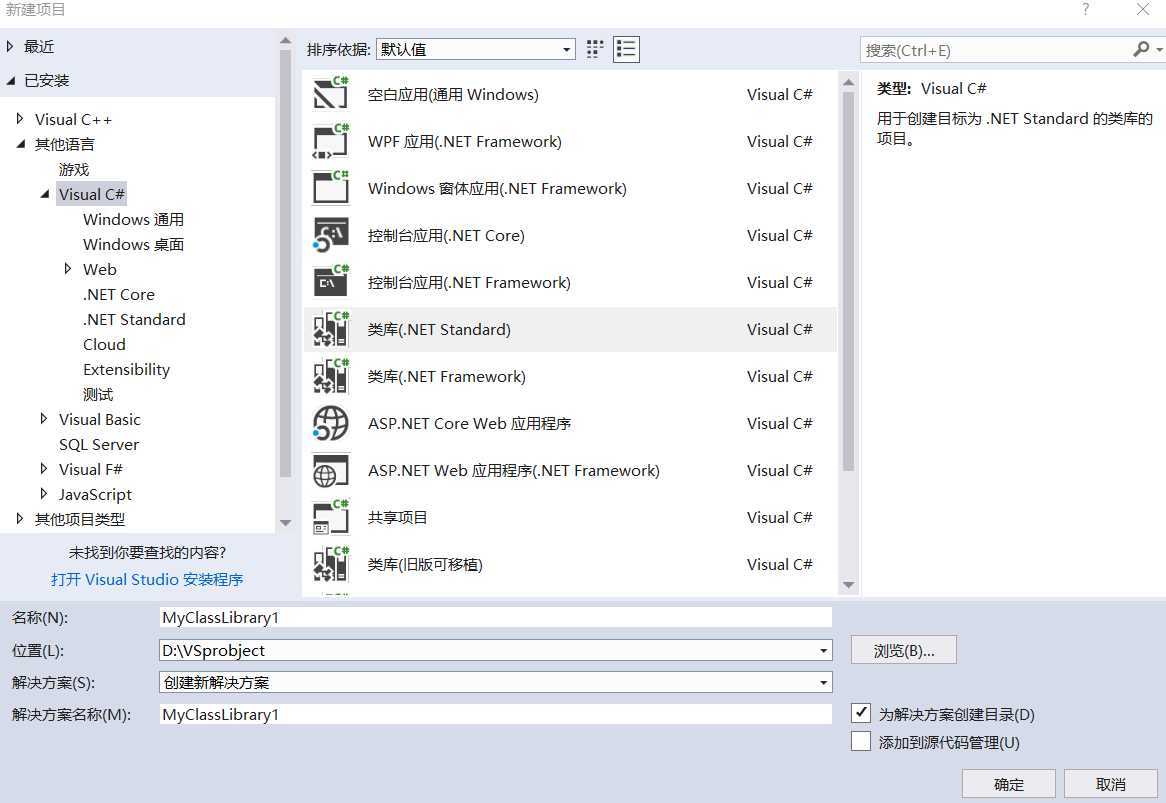Open 打开 Visual Studio 安装程序 link
1166x803 pixels.
147,580
